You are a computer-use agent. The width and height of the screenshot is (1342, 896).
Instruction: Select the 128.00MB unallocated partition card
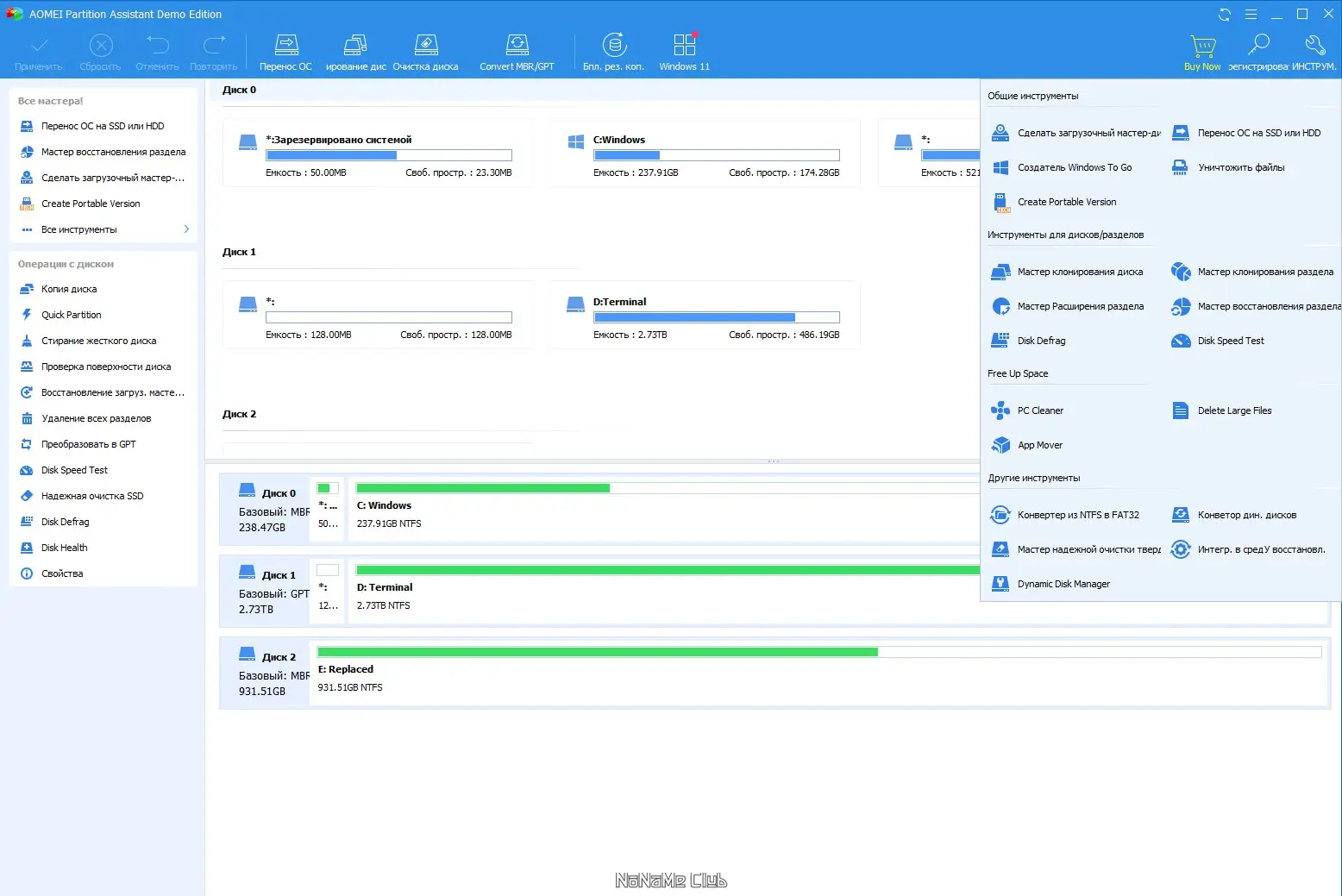click(378, 315)
